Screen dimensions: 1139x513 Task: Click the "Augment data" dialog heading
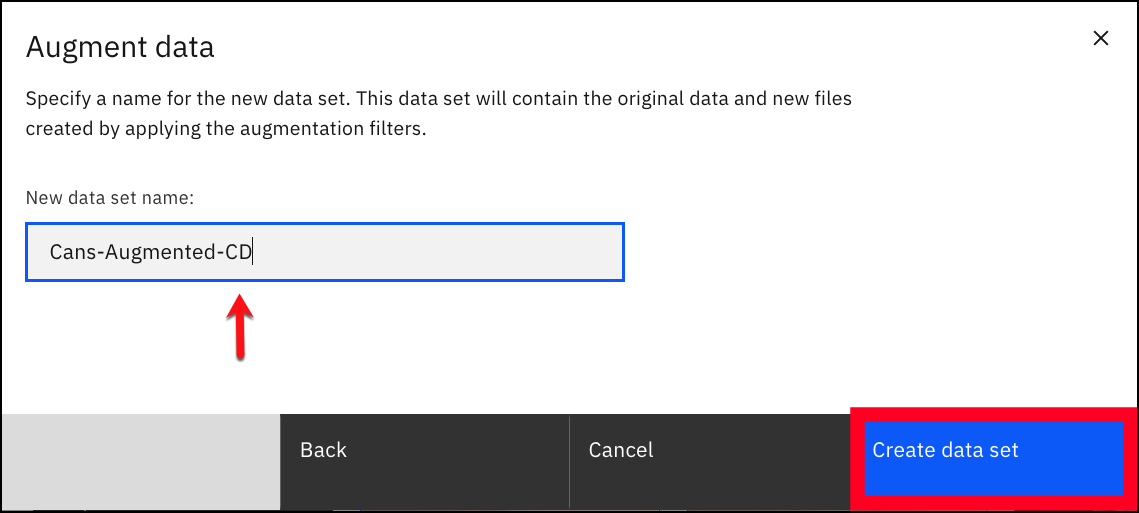(x=120, y=47)
